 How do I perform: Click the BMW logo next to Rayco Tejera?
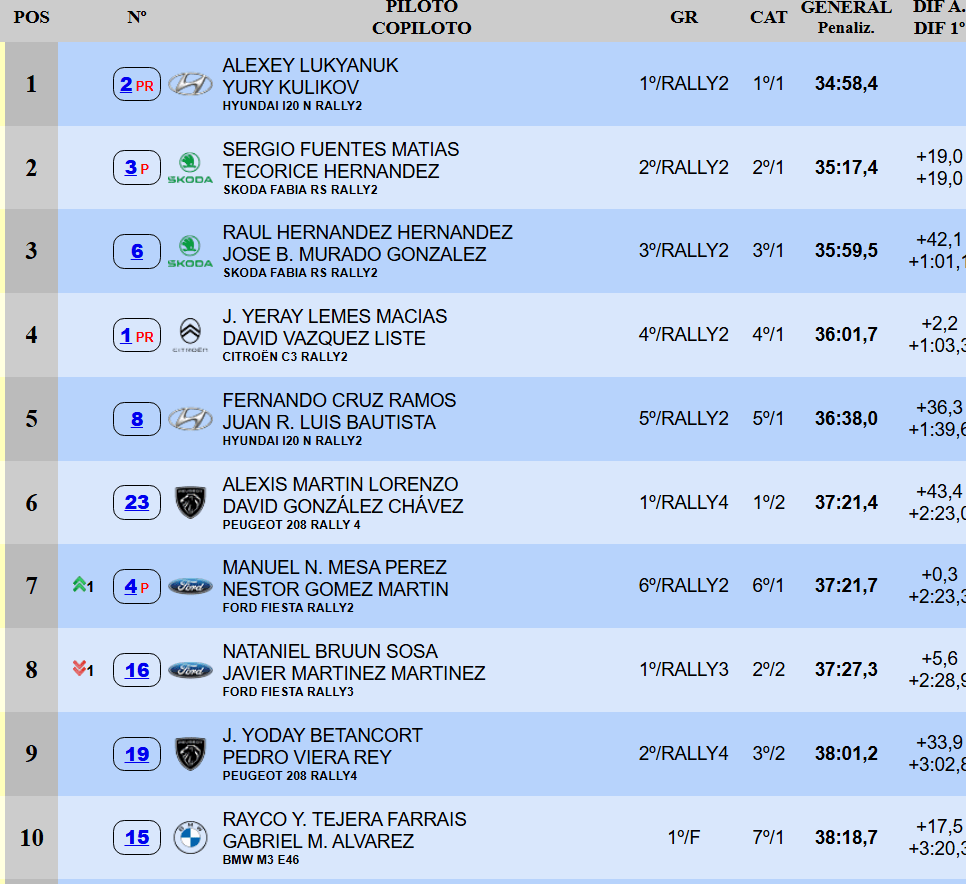(190, 838)
